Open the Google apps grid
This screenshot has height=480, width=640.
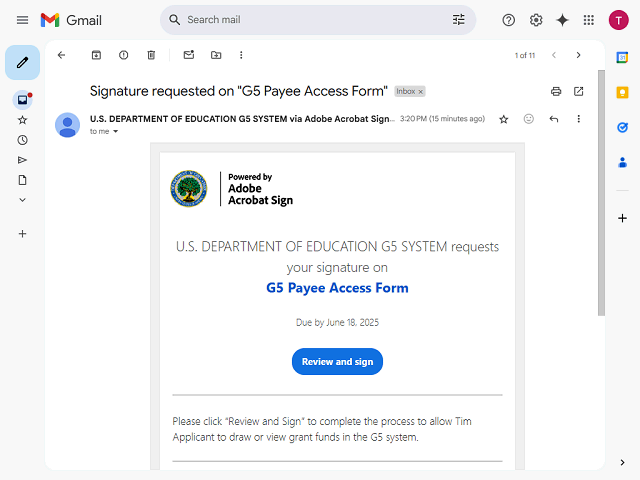(x=589, y=20)
